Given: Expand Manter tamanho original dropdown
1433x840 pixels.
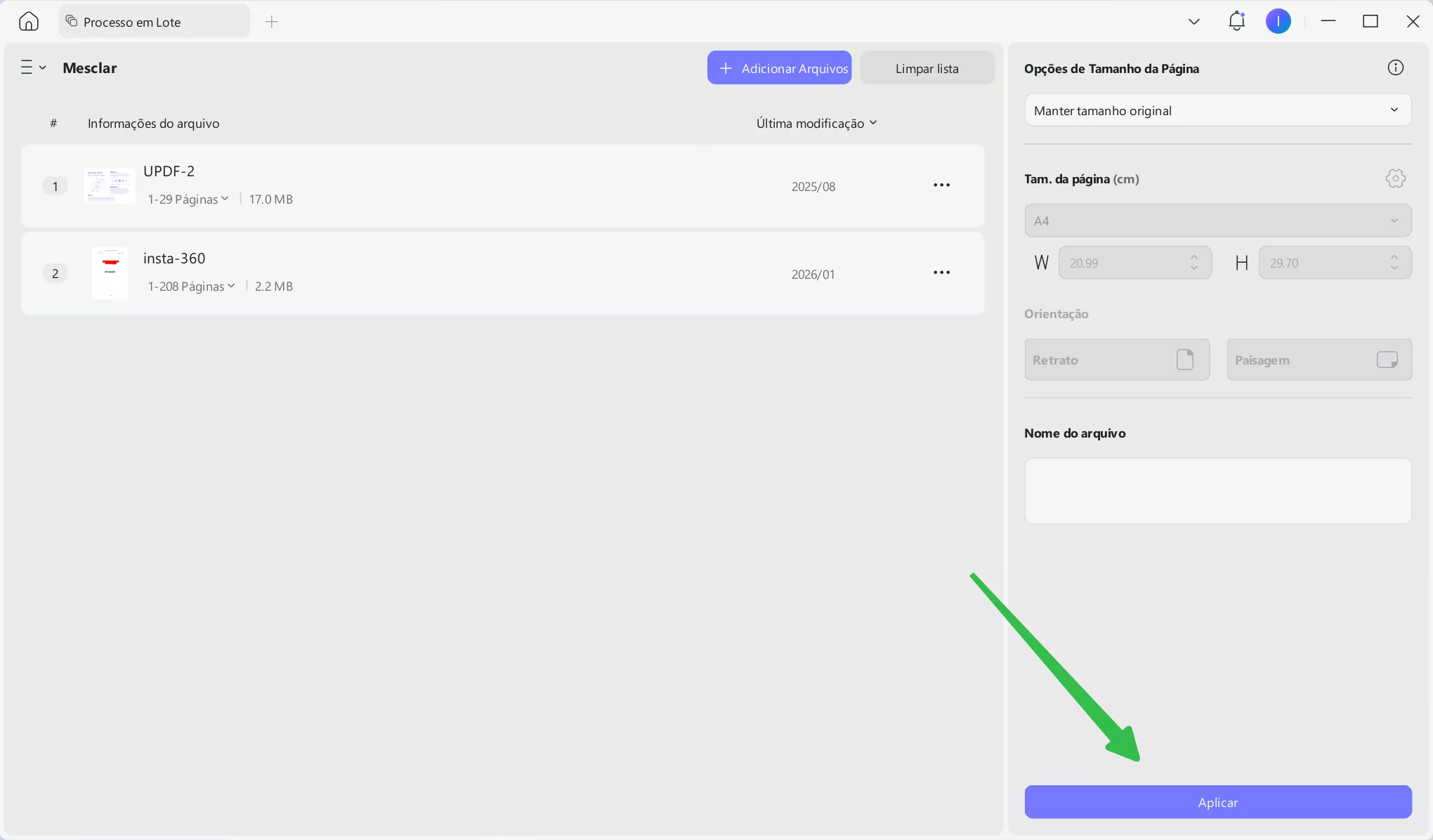Looking at the screenshot, I should [1217, 110].
